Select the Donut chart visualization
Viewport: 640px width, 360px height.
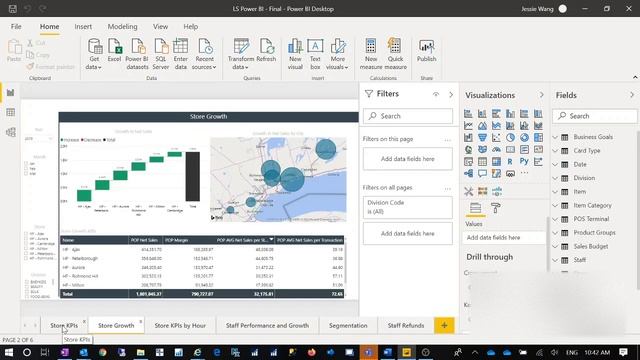pyautogui.click(x=524, y=138)
